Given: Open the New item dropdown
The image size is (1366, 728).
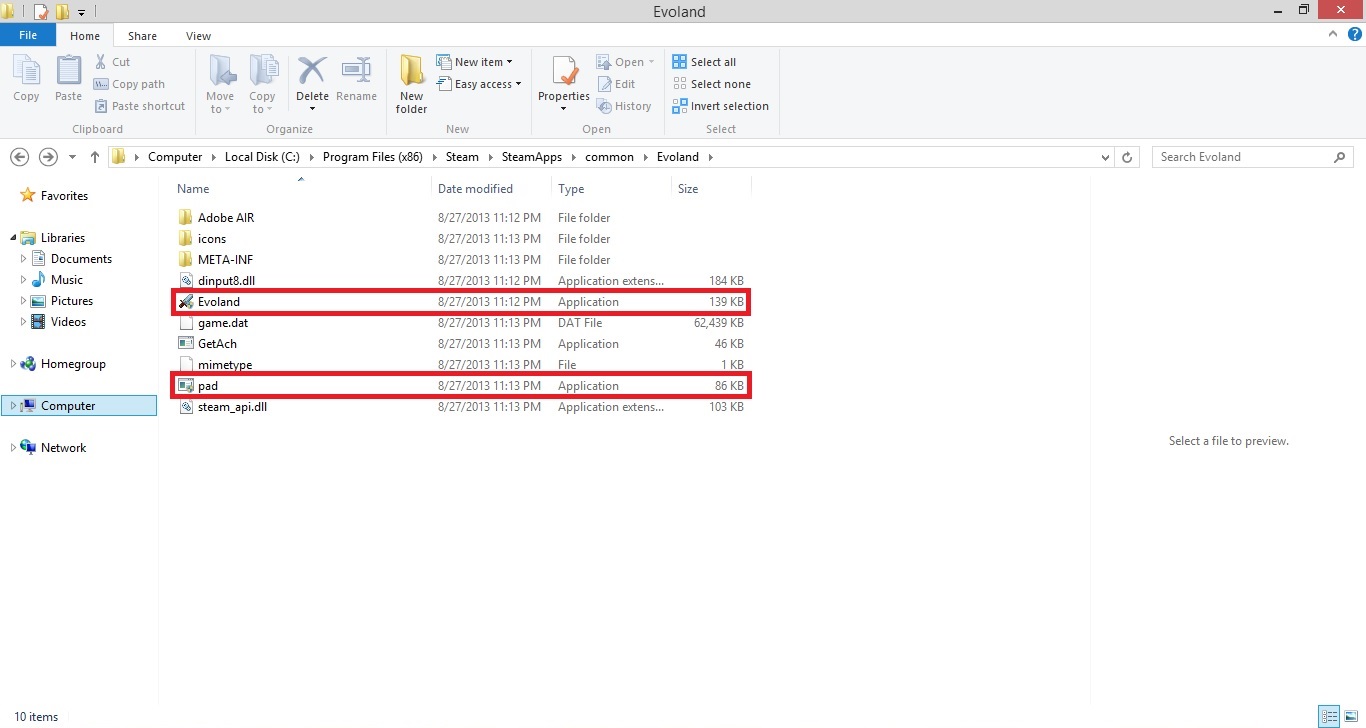Looking at the screenshot, I should (x=474, y=62).
